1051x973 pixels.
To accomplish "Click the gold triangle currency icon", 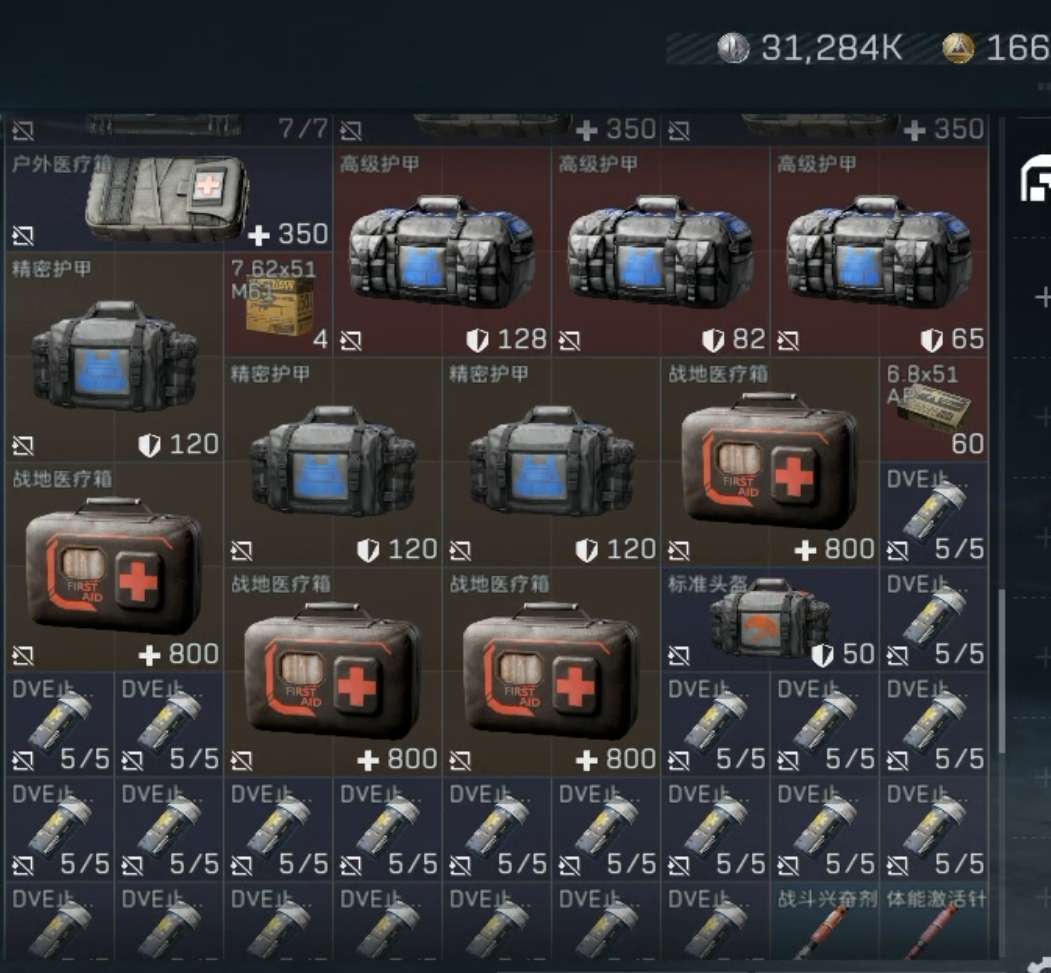I will [958, 48].
